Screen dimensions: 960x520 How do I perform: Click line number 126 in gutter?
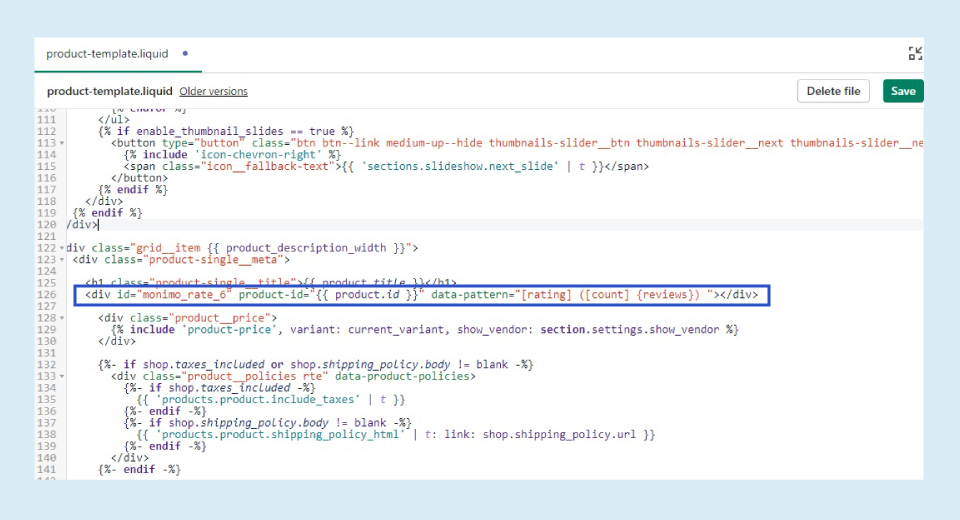(x=48, y=295)
